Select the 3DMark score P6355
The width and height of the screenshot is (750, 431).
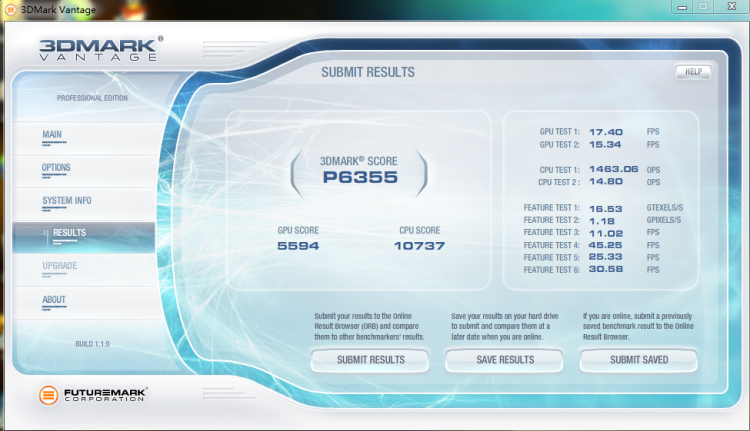click(x=360, y=177)
